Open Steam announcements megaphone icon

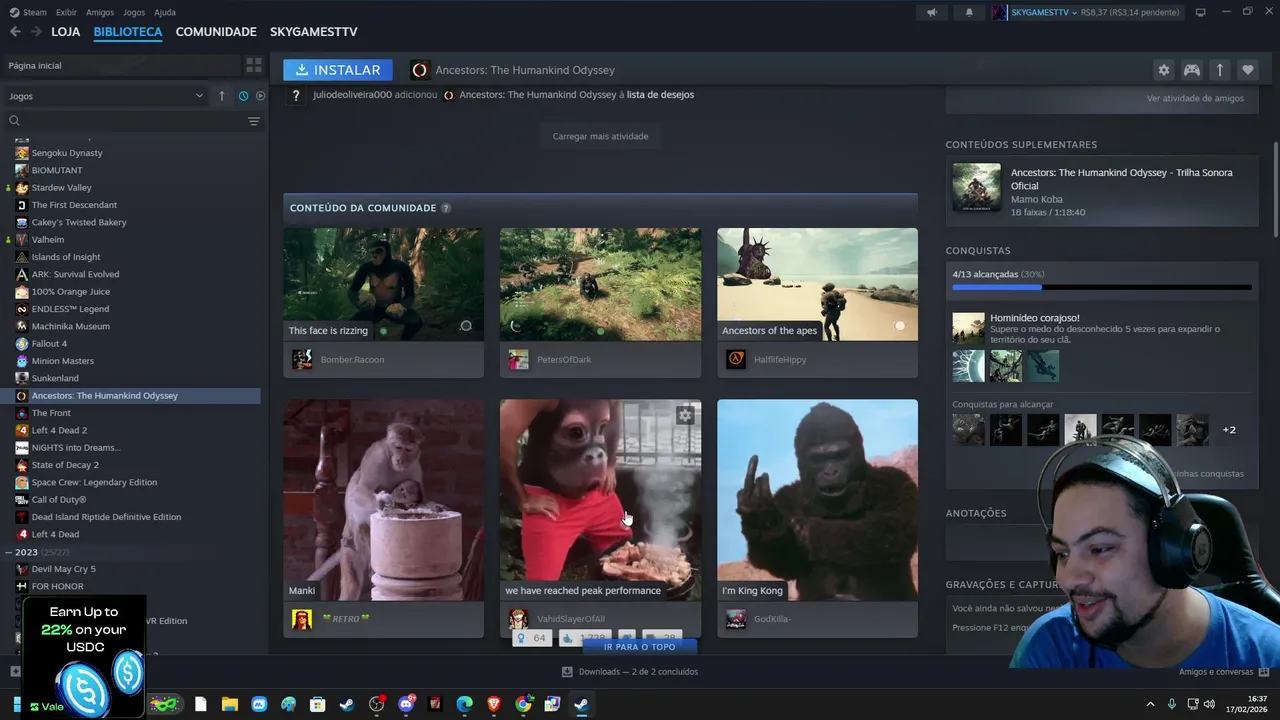932,12
